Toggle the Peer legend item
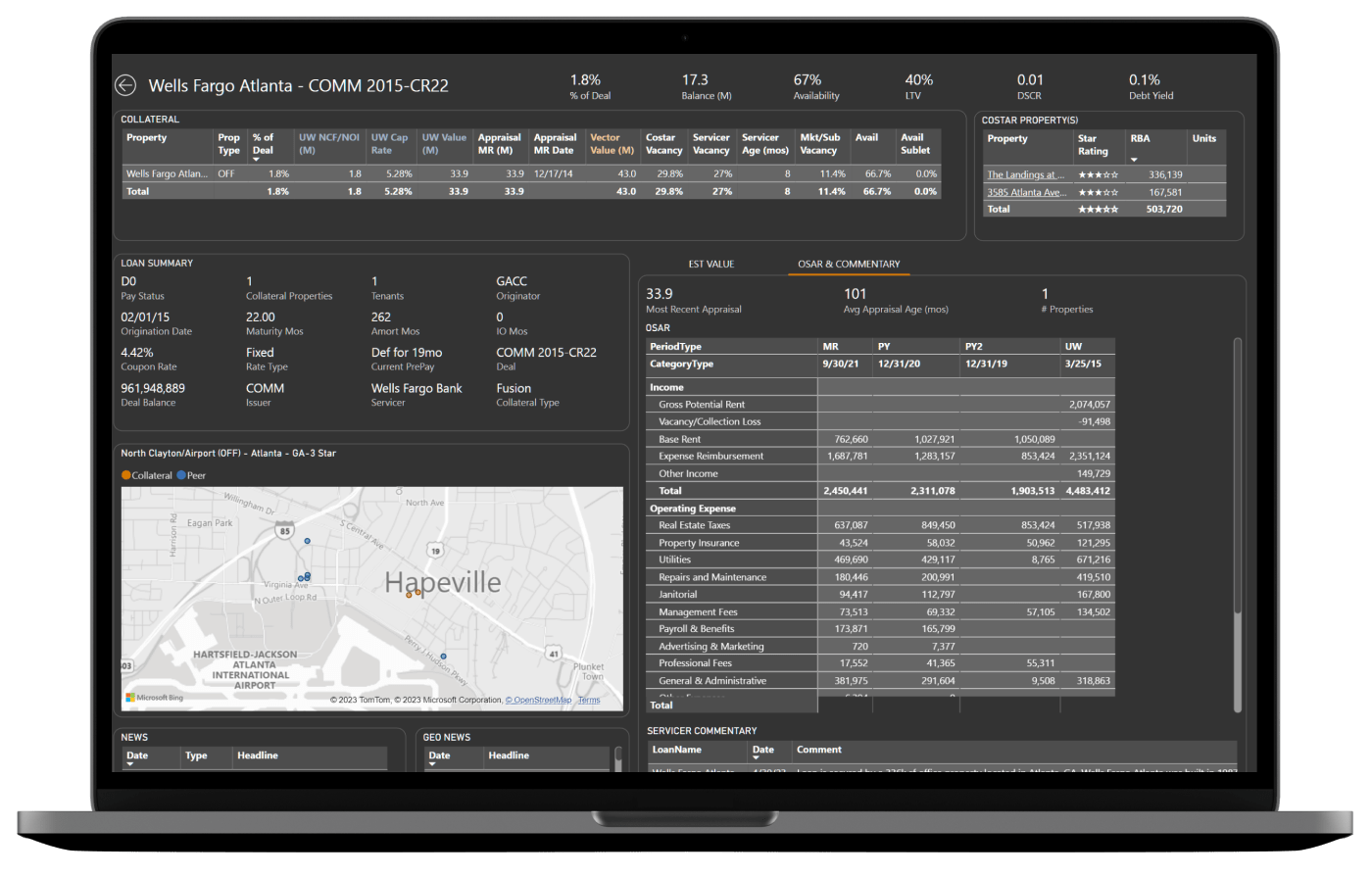Viewport: 1372px width, 876px height. (191, 475)
